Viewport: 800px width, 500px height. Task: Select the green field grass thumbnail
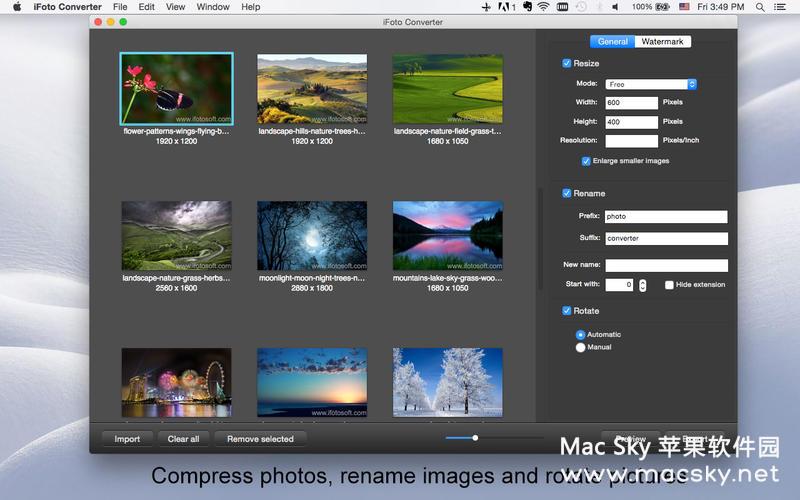tap(447, 89)
